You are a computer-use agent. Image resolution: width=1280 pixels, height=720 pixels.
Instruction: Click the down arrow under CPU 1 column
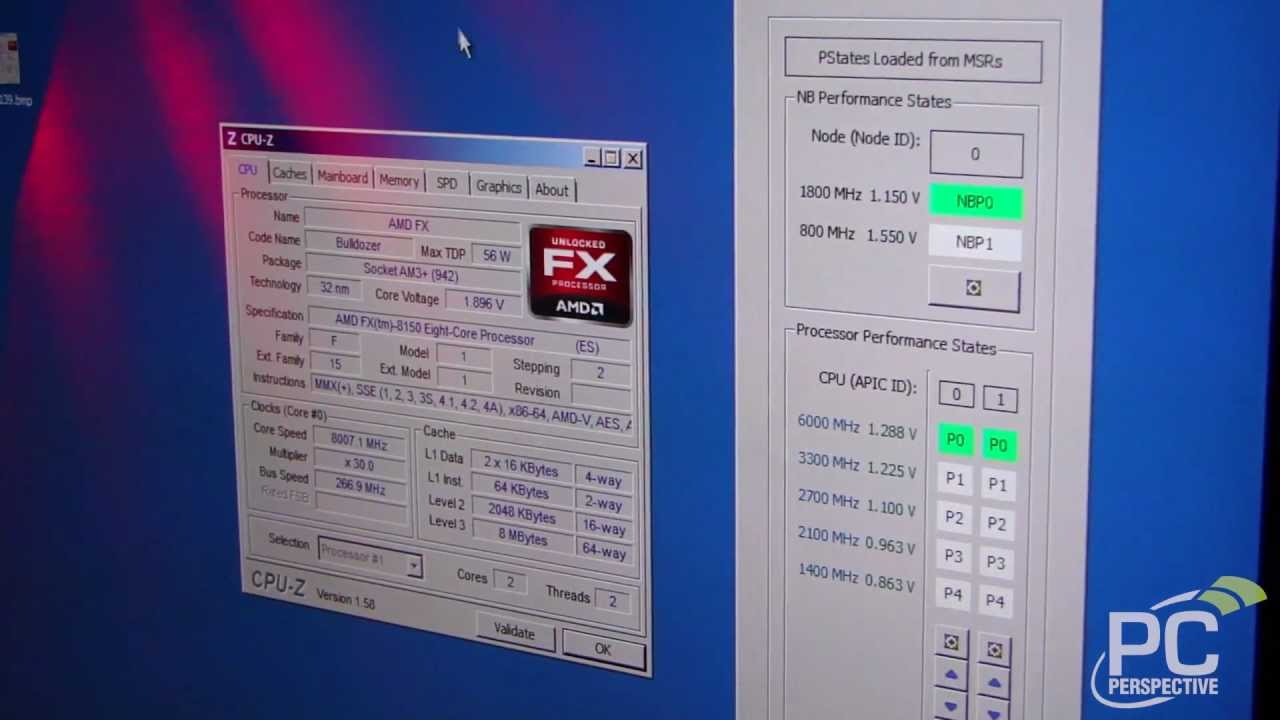(993, 710)
